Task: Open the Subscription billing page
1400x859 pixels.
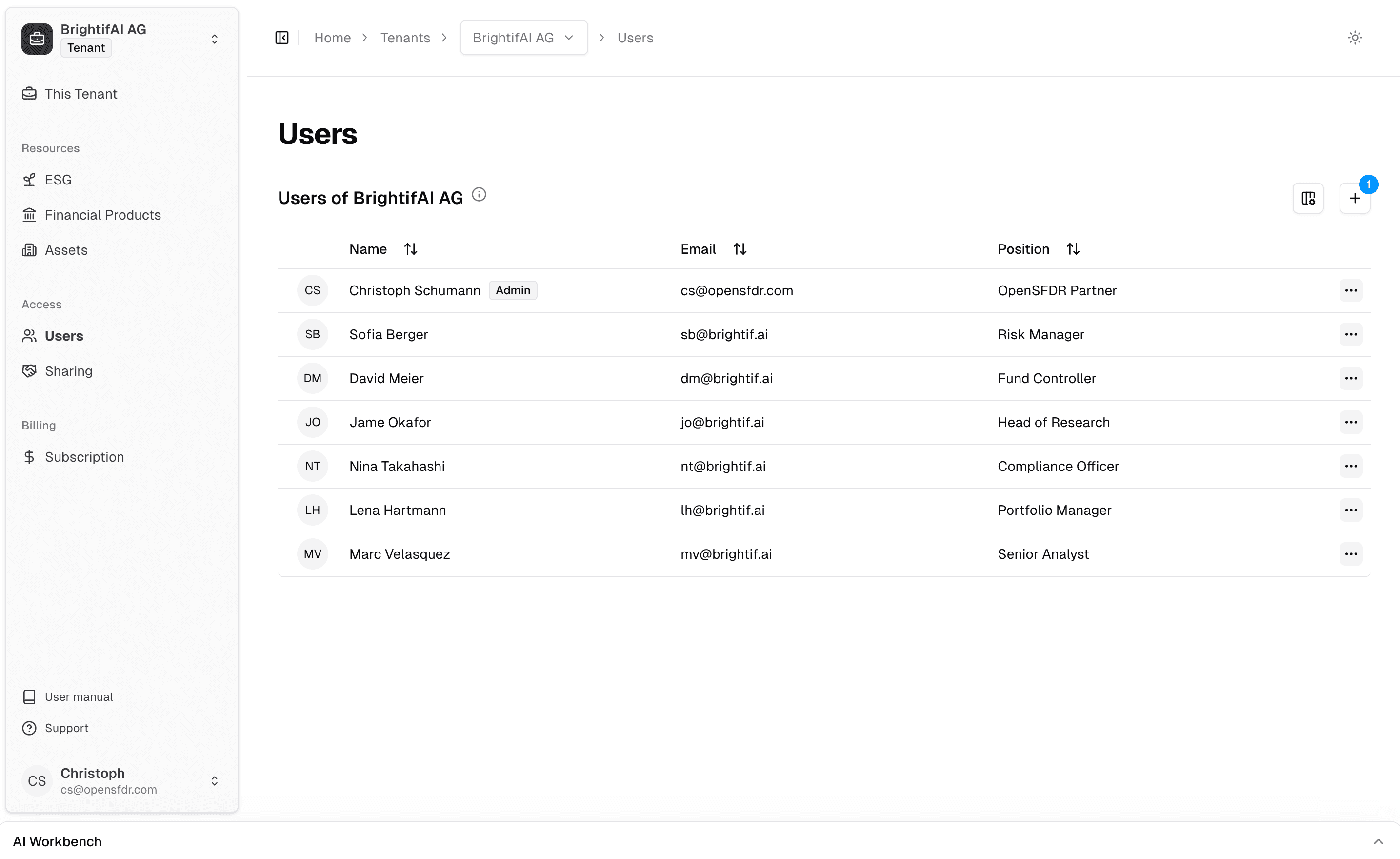Action: 85,456
